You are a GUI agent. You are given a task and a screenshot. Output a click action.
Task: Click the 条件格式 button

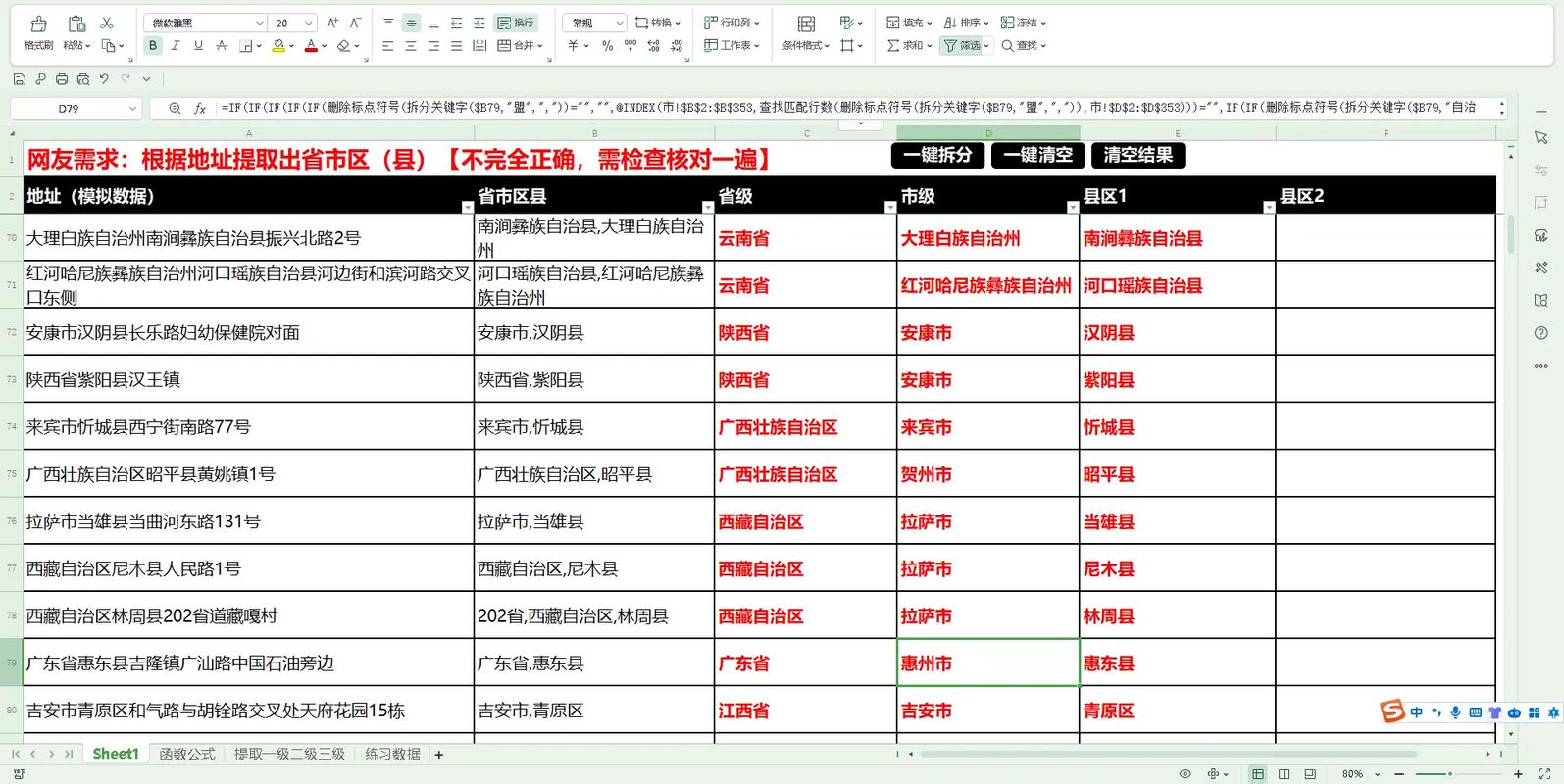pos(806,32)
